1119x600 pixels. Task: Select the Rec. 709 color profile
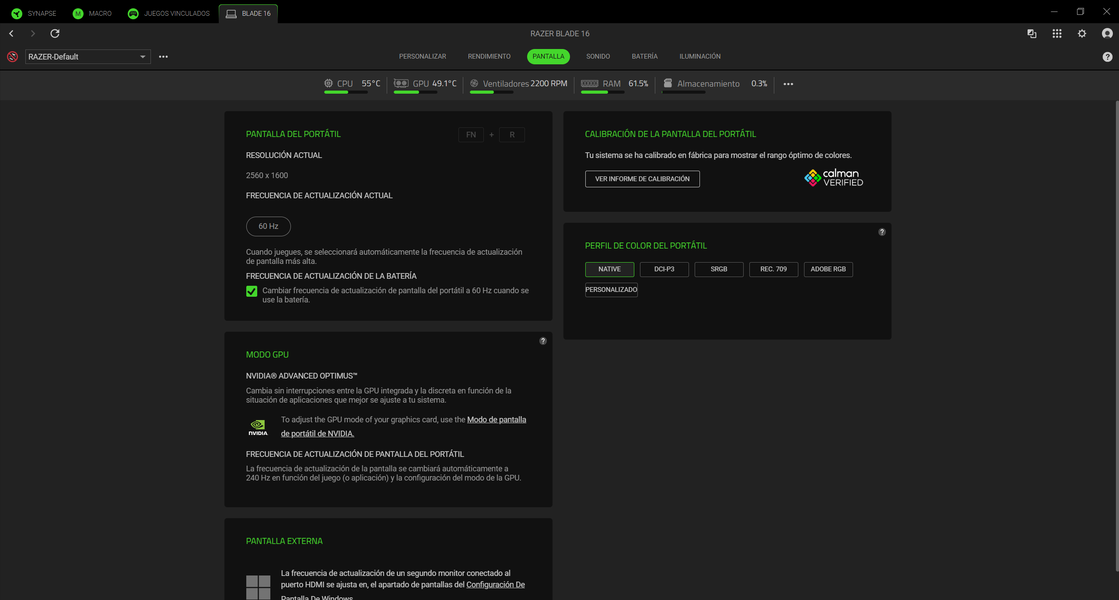(x=774, y=269)
